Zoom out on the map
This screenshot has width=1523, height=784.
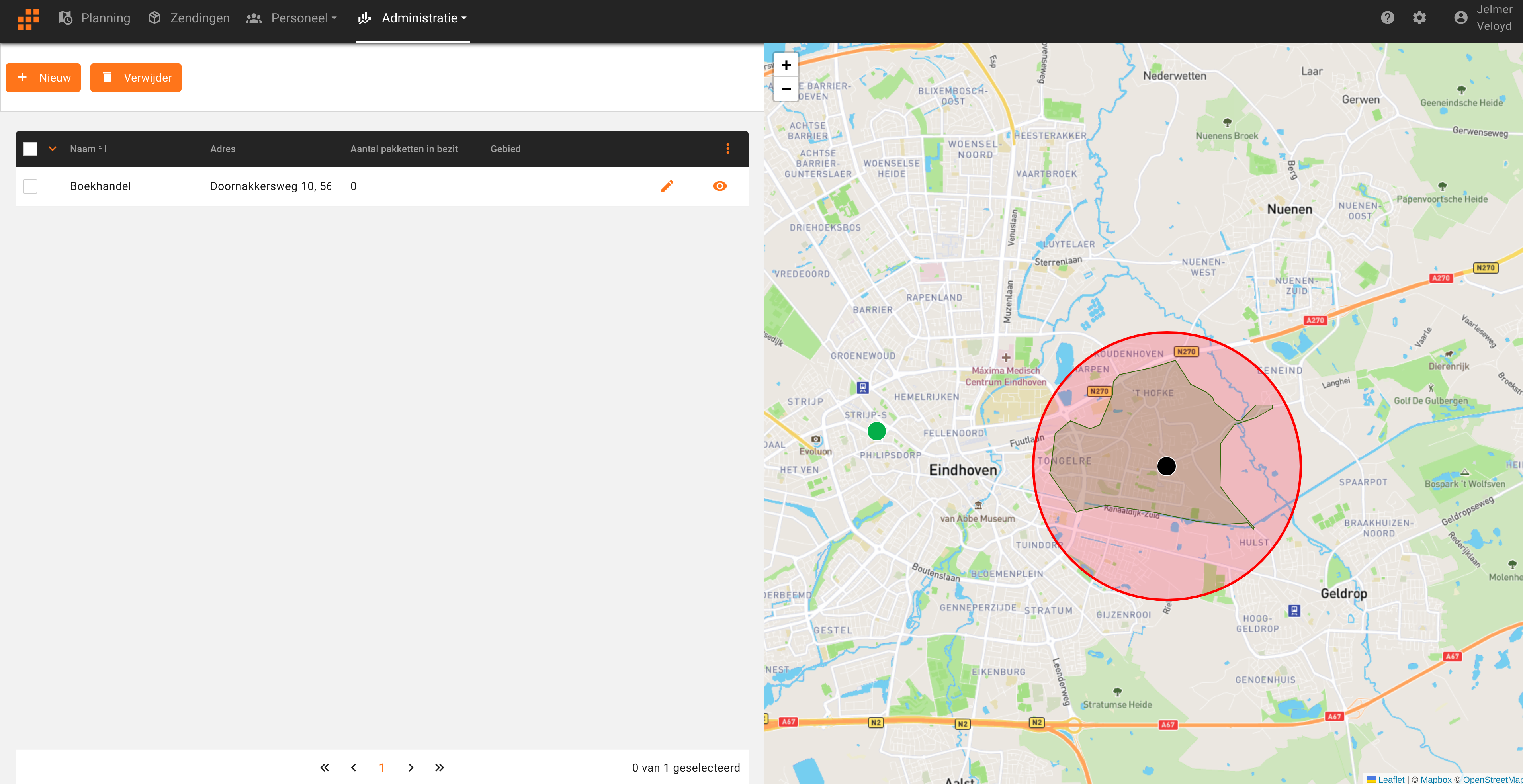pos(786,89)
